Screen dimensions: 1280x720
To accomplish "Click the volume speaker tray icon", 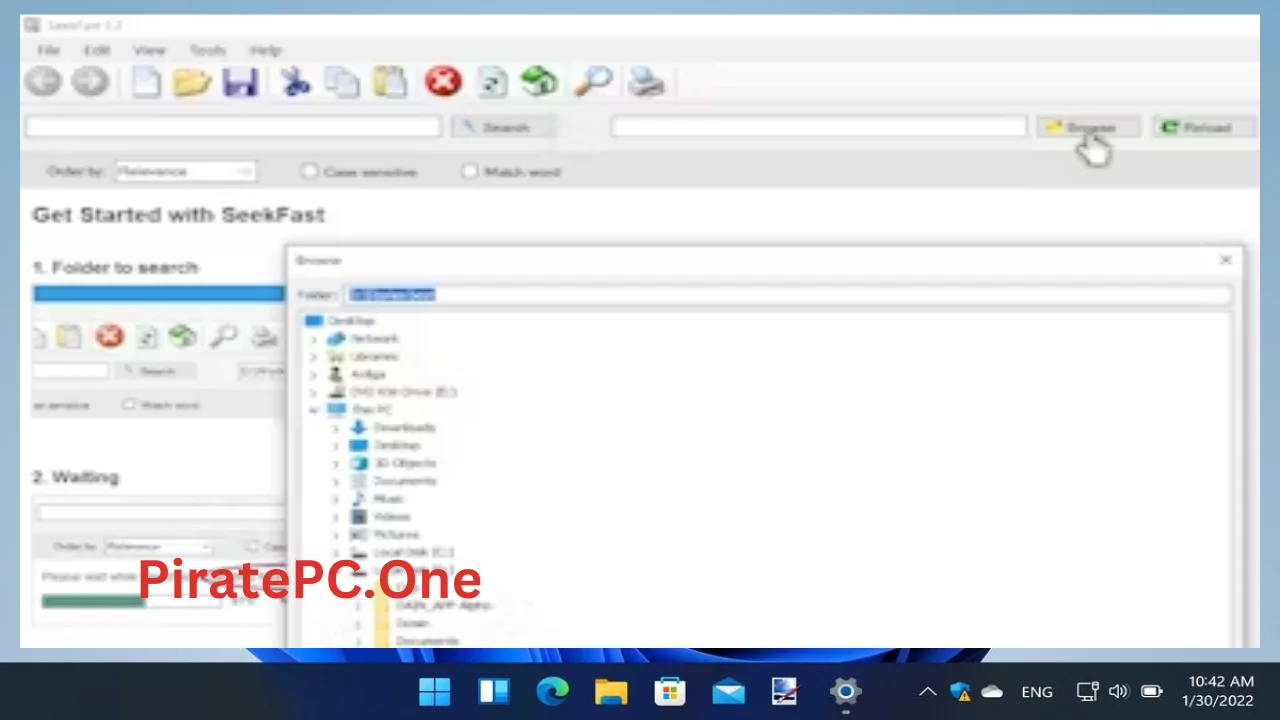I will click(x=1119, y=691).
